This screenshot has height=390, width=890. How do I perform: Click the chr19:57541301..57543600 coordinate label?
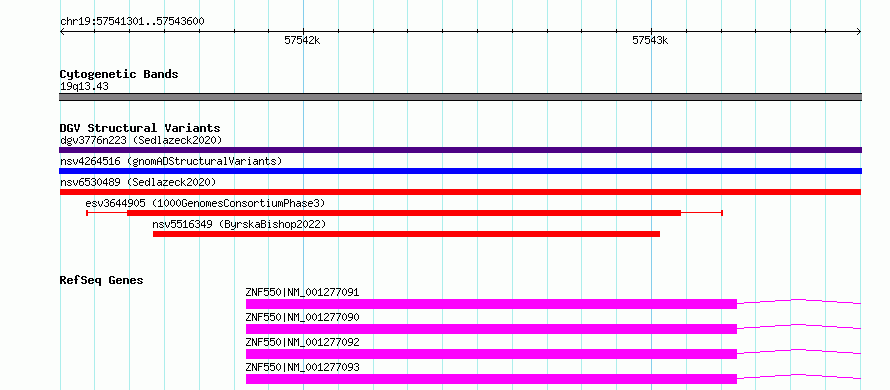132,22
